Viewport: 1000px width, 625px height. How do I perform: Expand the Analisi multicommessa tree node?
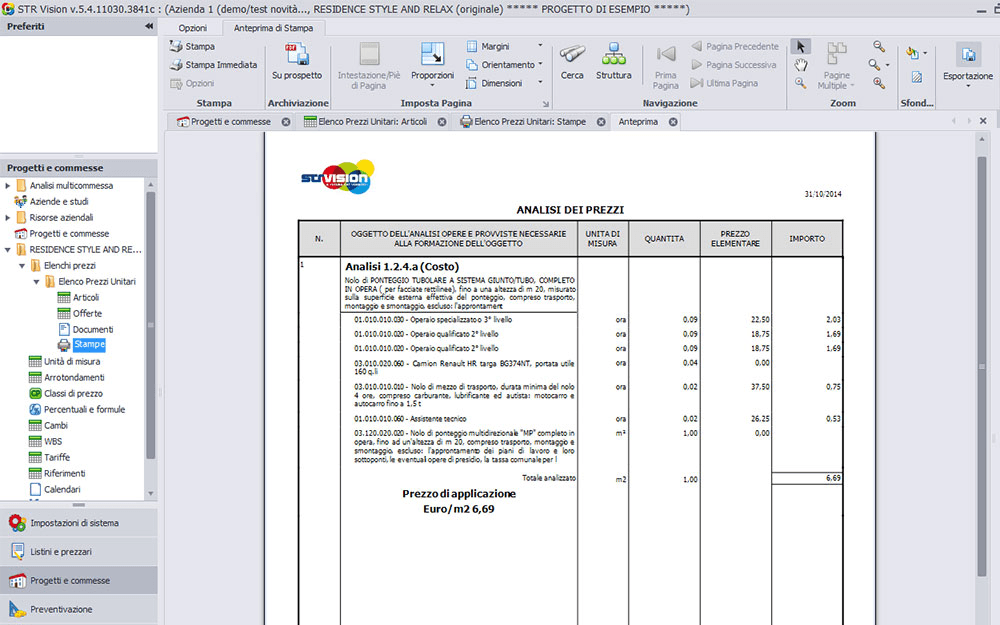pos(8,186)
